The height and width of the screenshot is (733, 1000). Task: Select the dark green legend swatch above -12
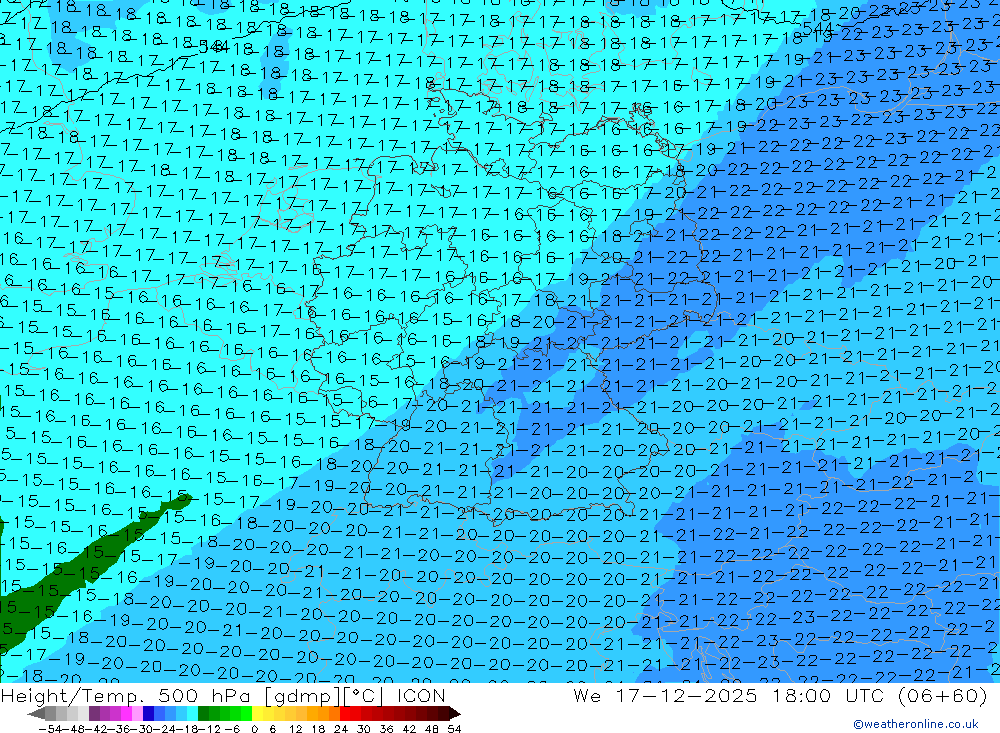[x=203, y=713]
